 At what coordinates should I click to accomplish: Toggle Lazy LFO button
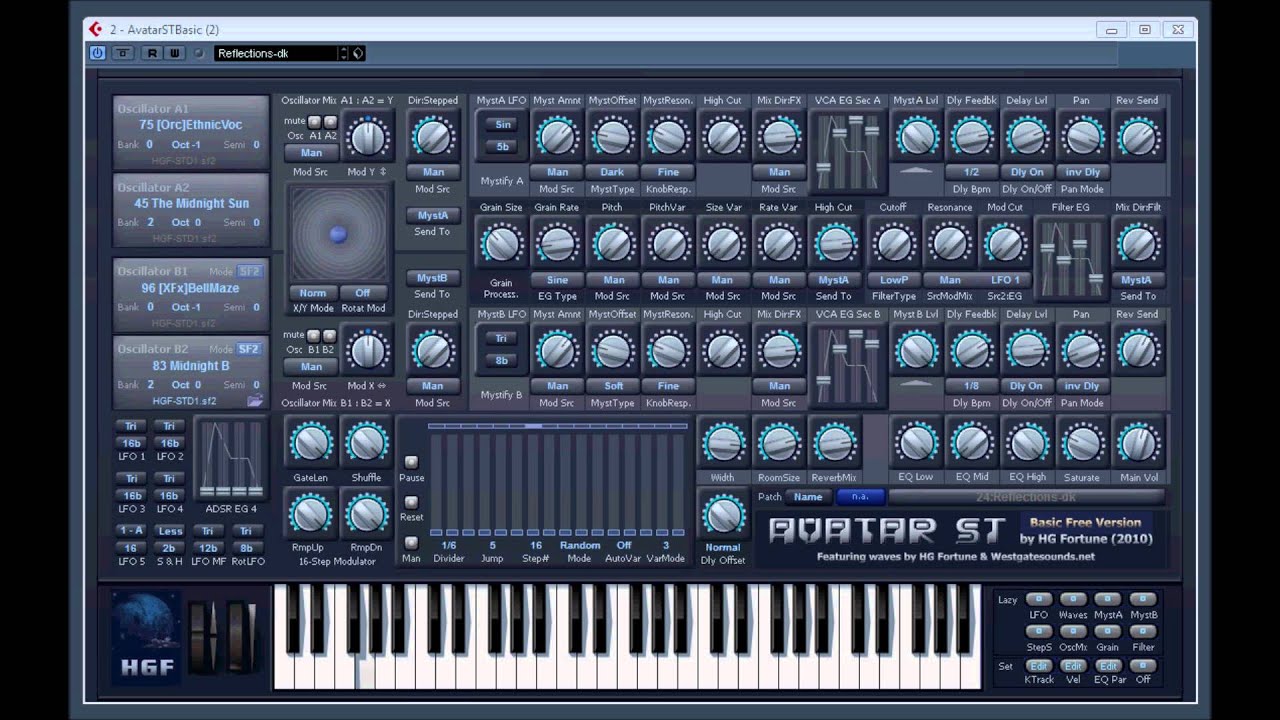click(1038, 600)
